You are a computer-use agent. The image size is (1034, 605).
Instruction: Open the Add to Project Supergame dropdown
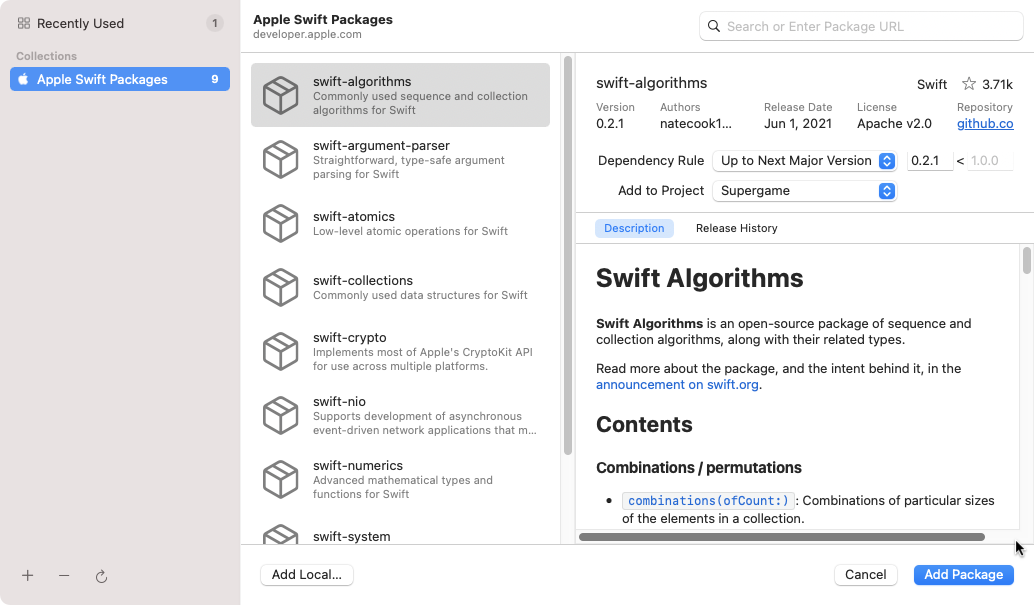804,190
